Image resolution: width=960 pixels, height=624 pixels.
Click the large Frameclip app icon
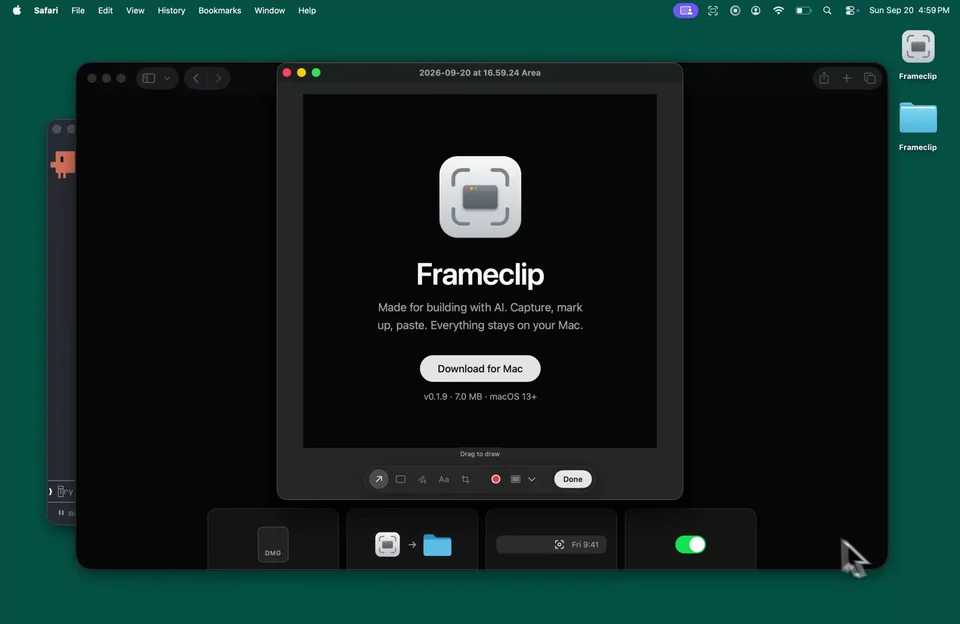(480, 197)
